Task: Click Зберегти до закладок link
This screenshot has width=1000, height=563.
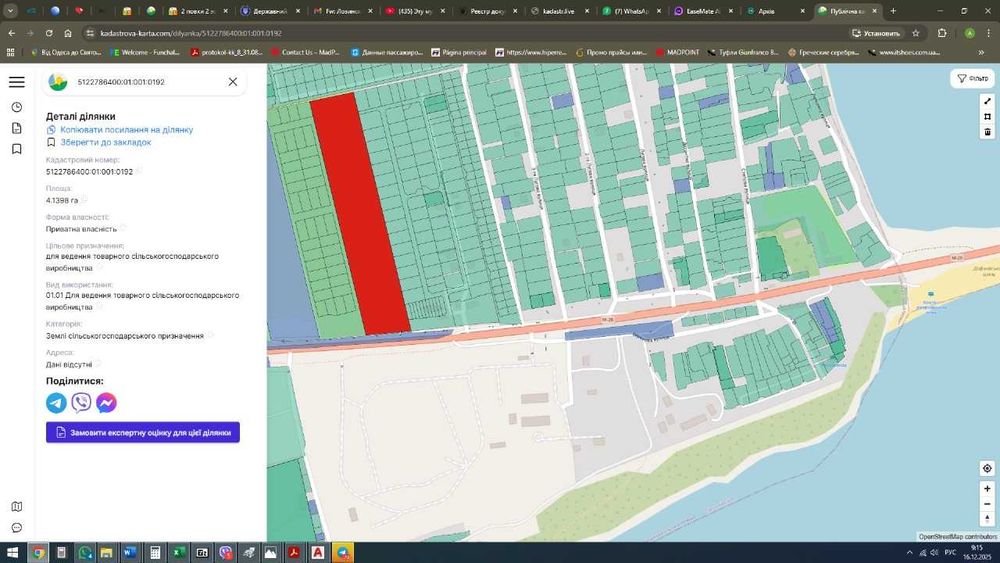Action: coord(105,142)
